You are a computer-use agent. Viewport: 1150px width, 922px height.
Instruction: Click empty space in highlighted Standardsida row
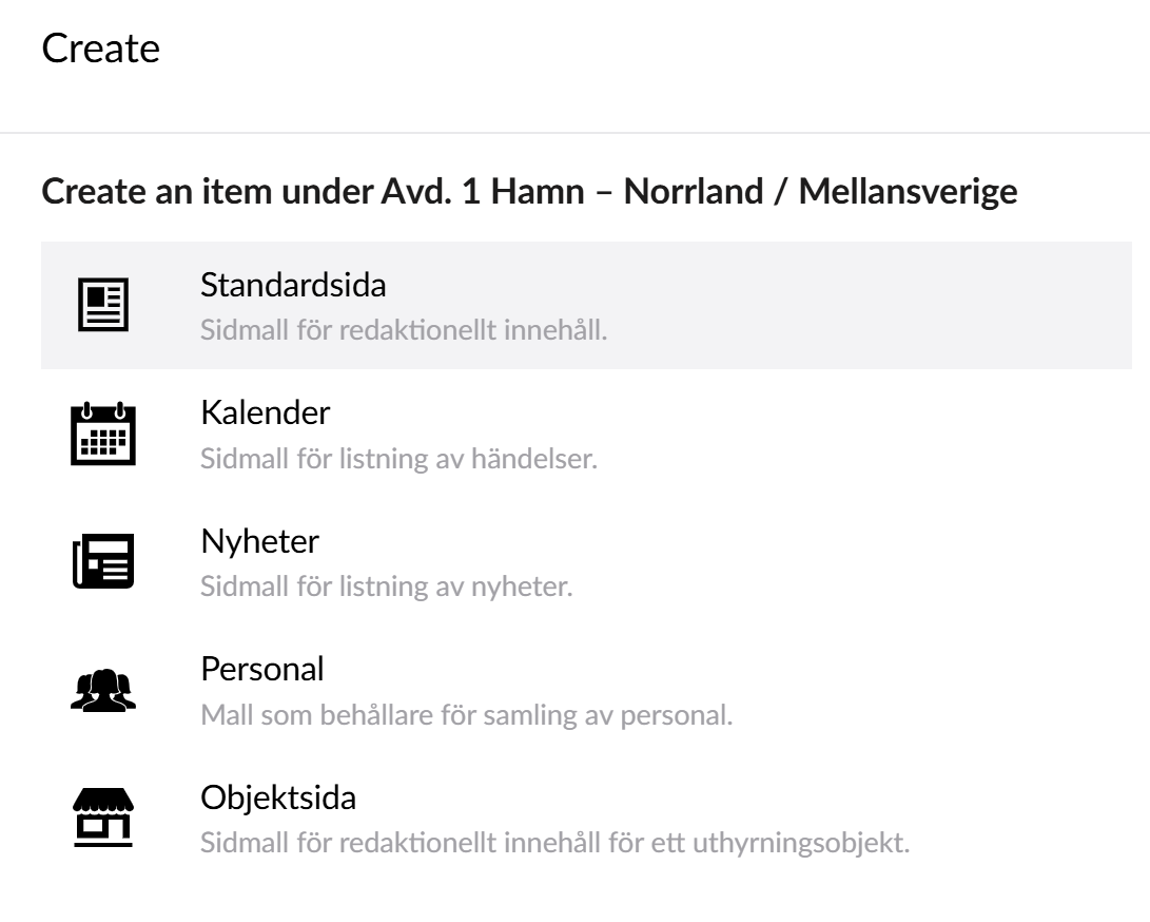tap(850, 305)
